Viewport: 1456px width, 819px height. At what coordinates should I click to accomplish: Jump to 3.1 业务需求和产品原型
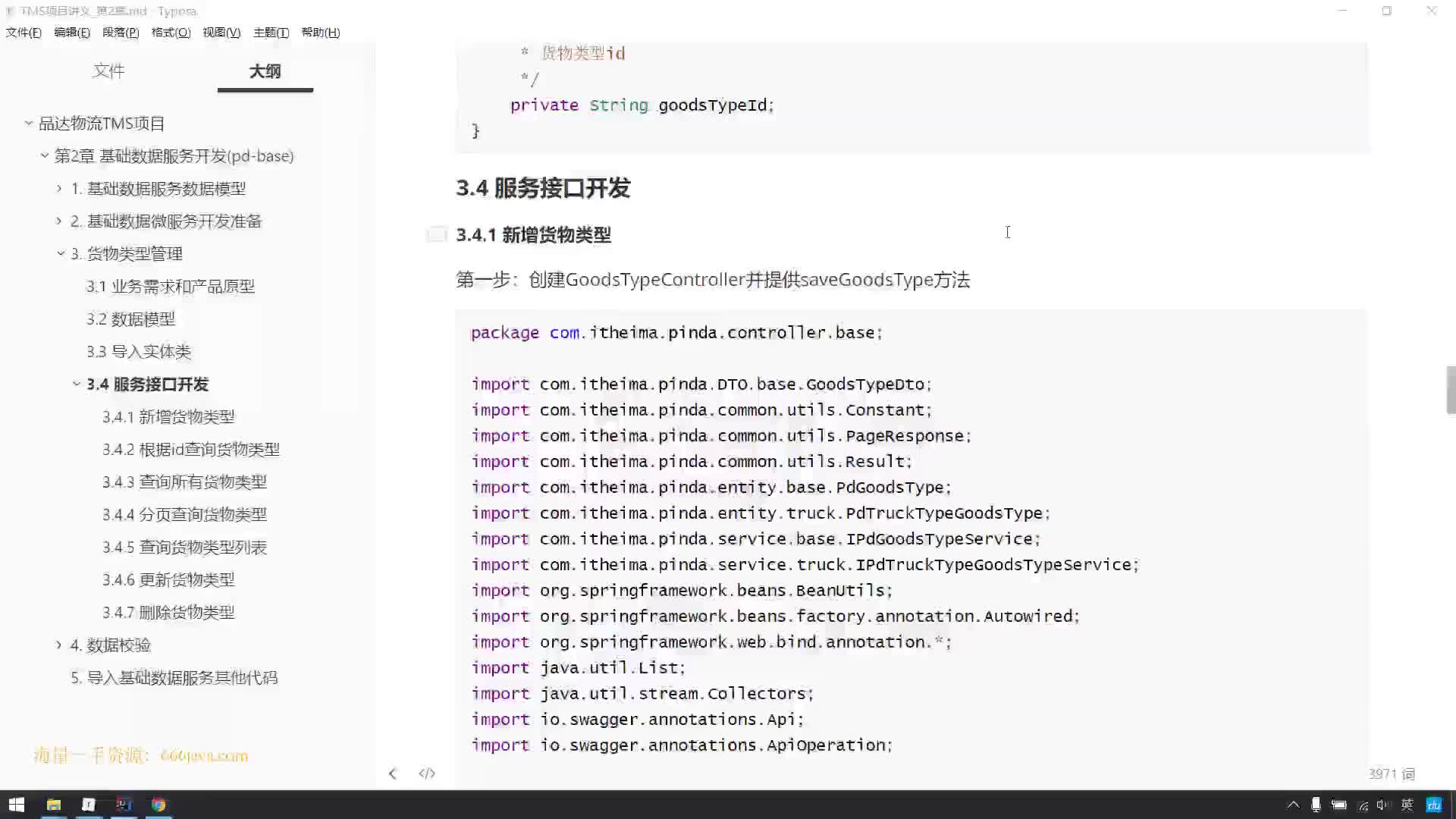[170, 287]
